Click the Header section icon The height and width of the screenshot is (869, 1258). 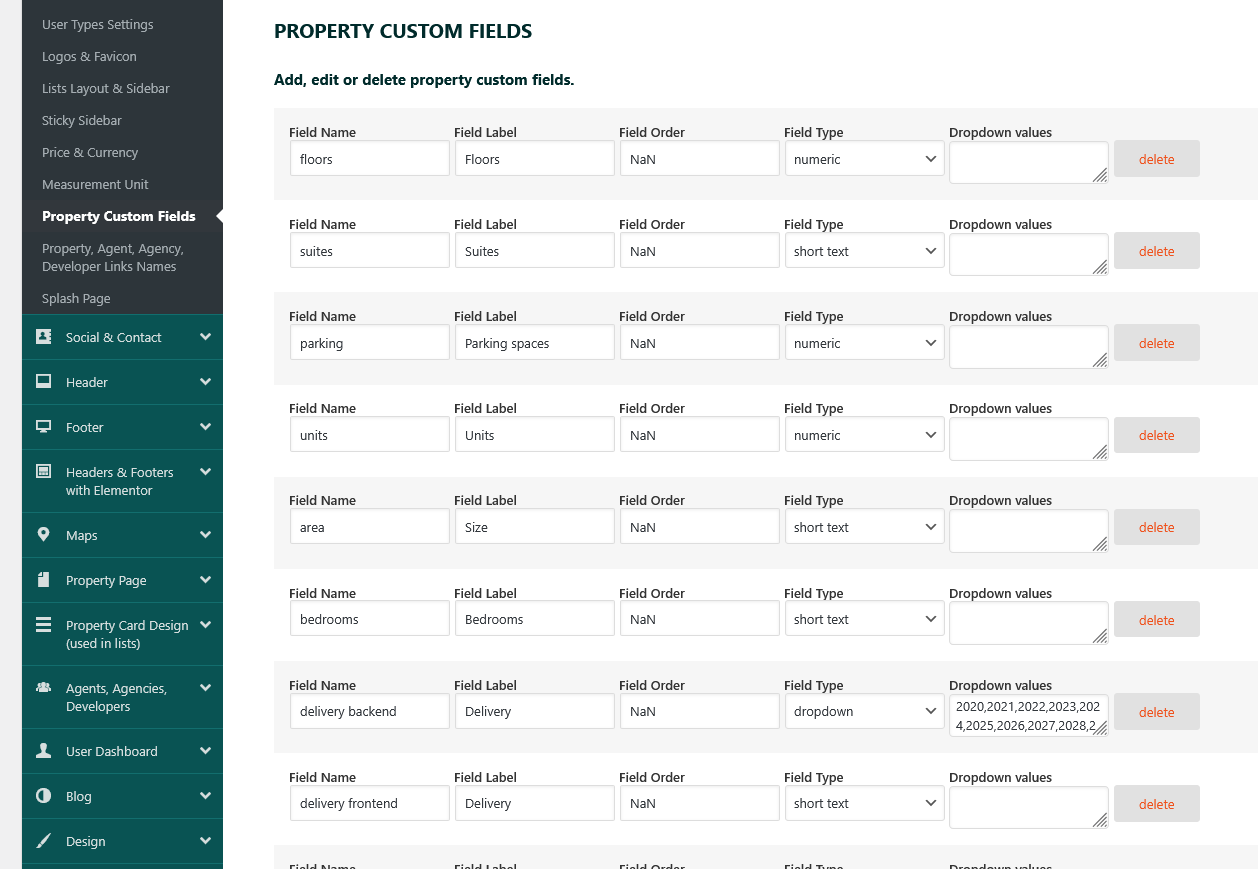[x=44, y=382]
